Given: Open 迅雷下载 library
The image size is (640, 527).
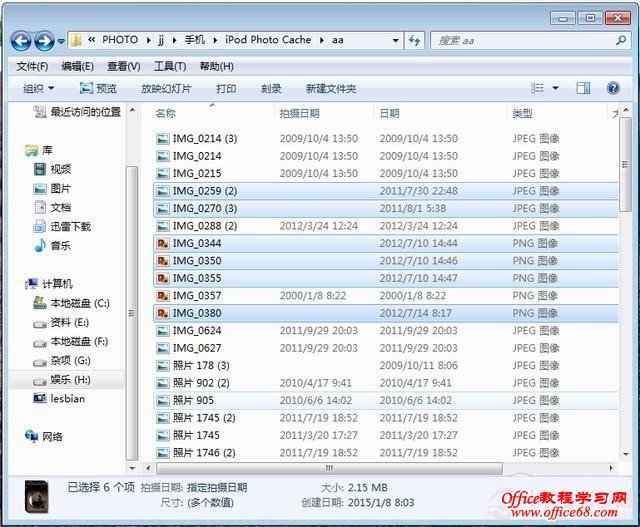Looking at the screenshot, I should pyautogui.click(x=62, y=227).
